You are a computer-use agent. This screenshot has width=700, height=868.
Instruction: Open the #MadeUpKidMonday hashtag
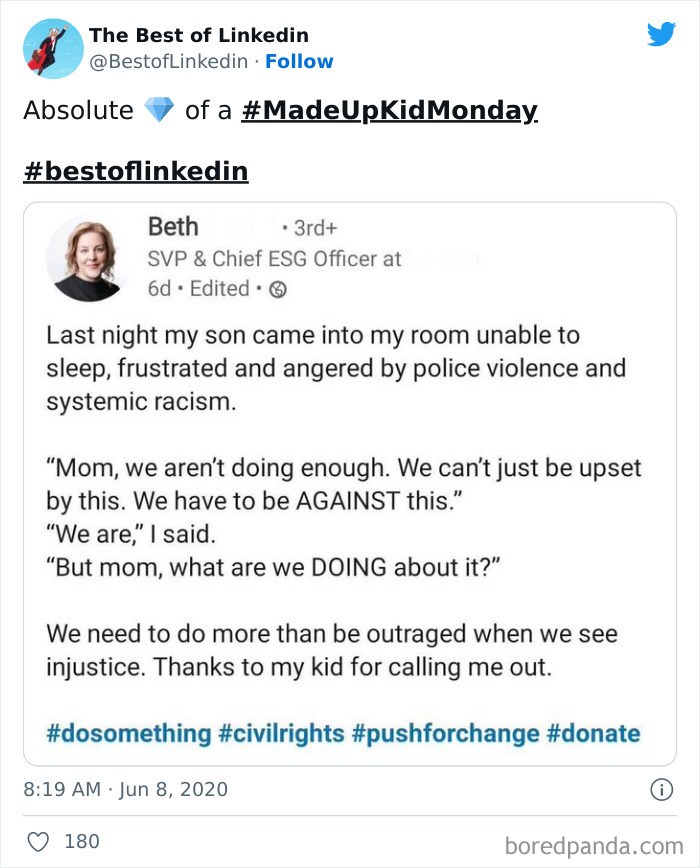pyautogui.click(x=389, y=110)
